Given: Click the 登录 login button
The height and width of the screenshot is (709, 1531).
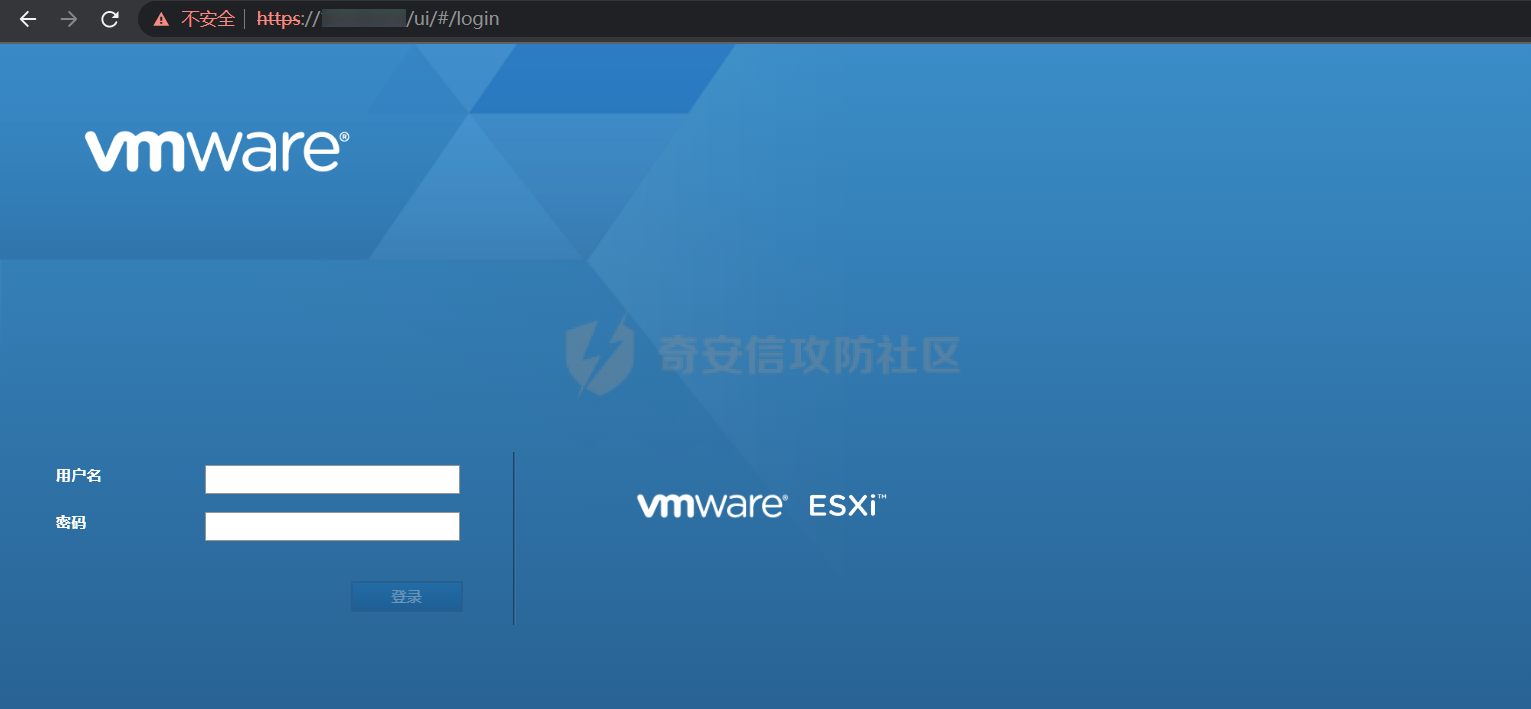Looking at the screenshot, I should pos(407,597).
